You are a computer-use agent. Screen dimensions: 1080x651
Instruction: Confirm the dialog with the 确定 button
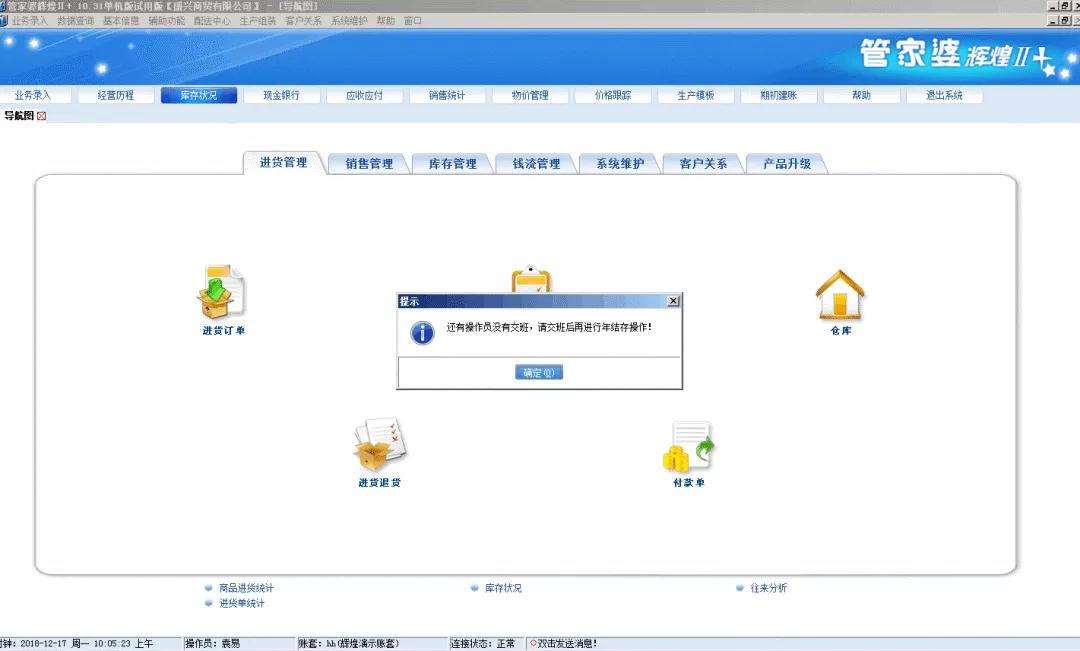[x=538, y=372]
